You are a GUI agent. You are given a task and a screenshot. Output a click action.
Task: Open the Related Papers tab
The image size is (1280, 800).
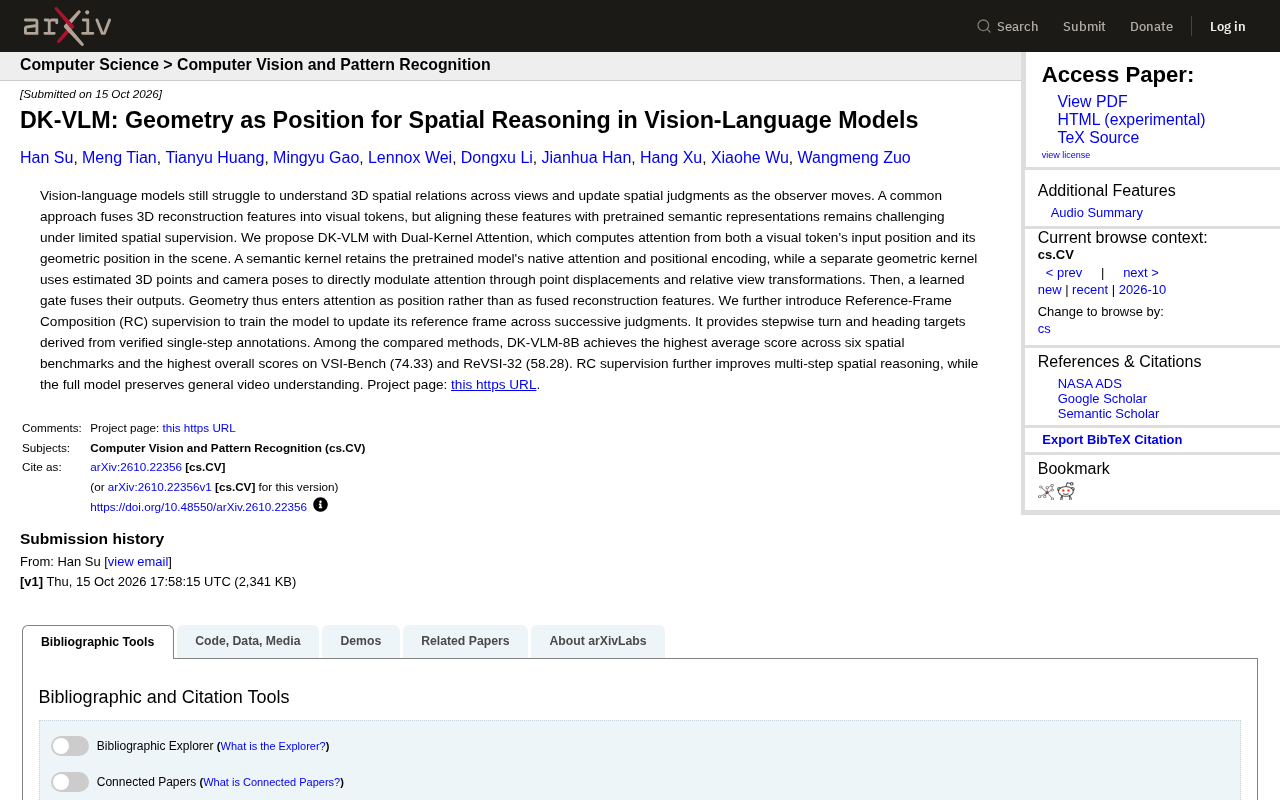coord(465,641)
